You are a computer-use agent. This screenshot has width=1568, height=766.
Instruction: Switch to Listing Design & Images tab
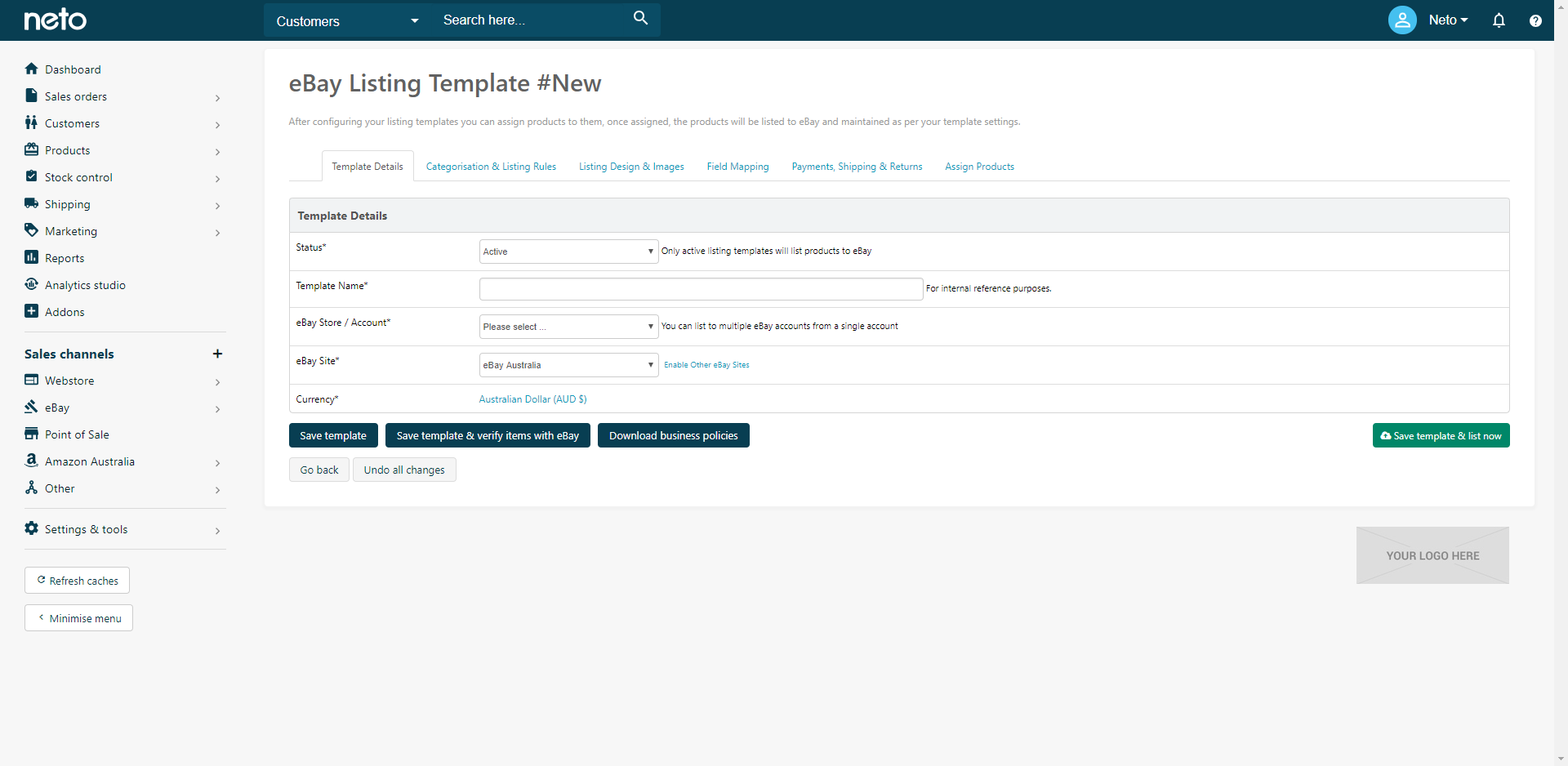click(x=631, y=167)
